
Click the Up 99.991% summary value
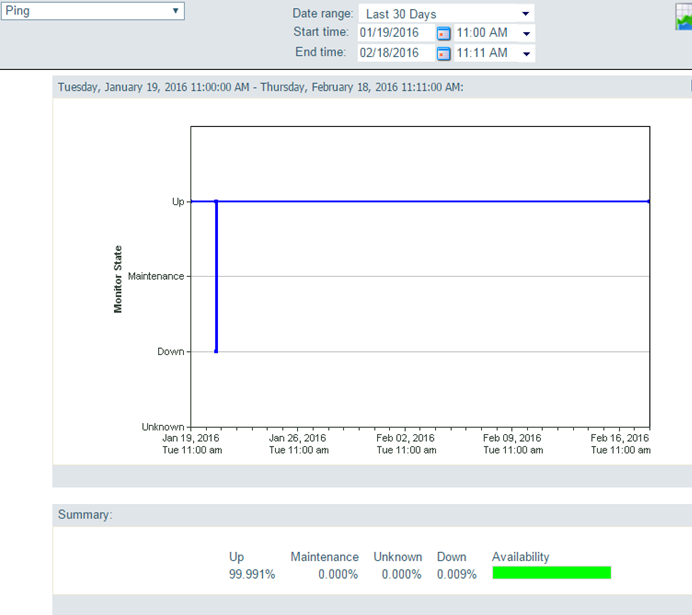(252, 574)
